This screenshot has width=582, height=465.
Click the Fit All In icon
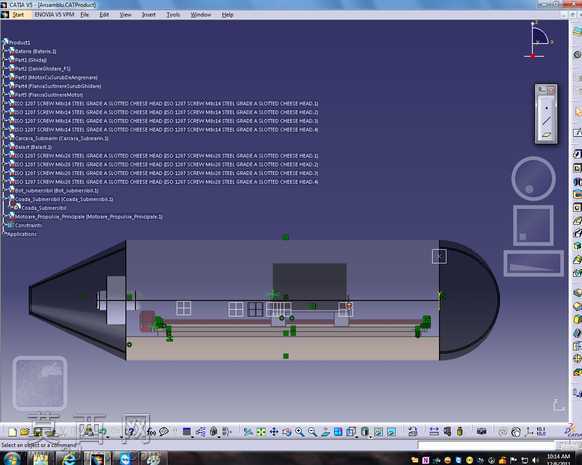point(261,432)
